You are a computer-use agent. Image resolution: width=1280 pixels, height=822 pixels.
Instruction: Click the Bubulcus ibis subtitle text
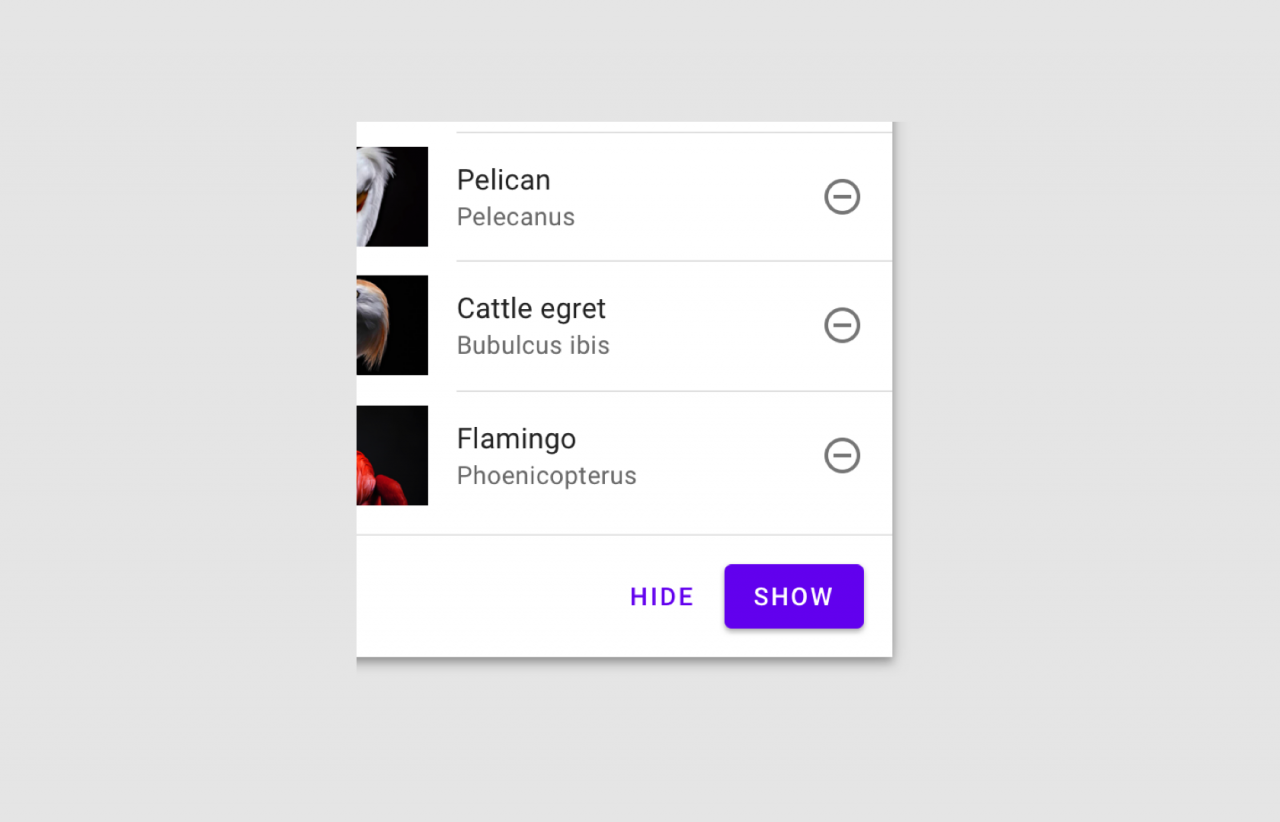click(x=533, y=345)
